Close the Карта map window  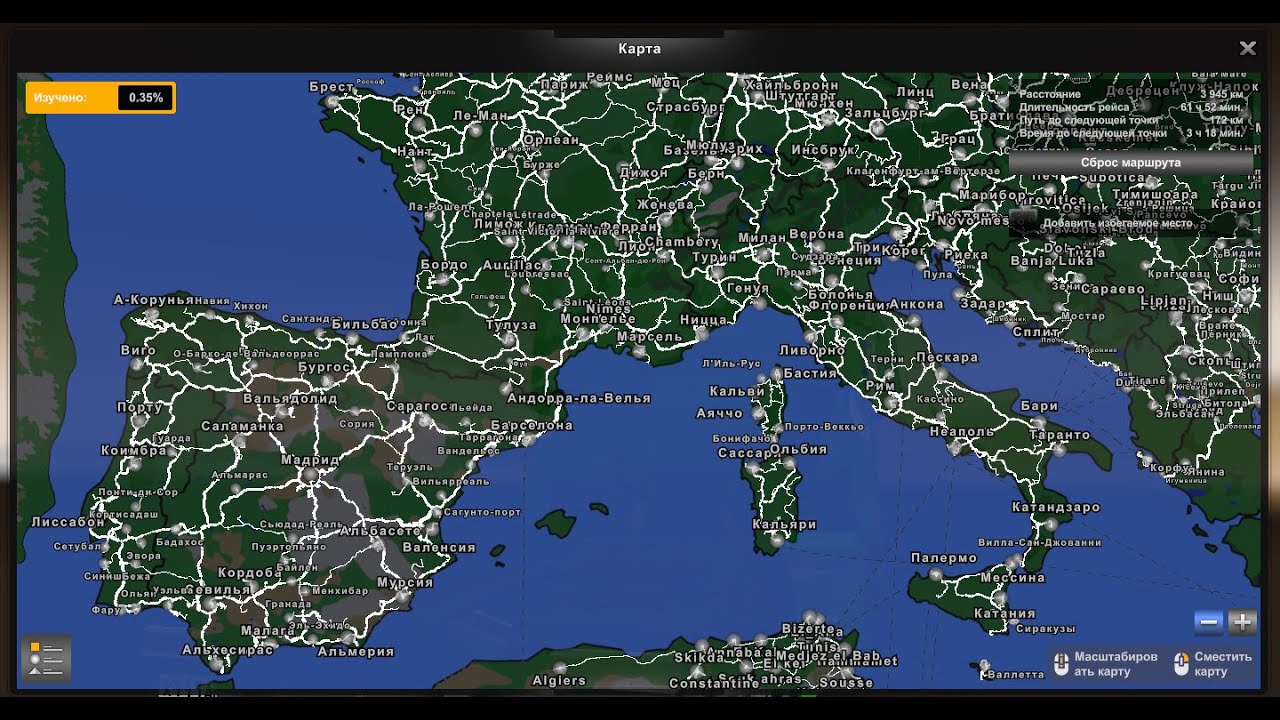(x=1248, y=48)
